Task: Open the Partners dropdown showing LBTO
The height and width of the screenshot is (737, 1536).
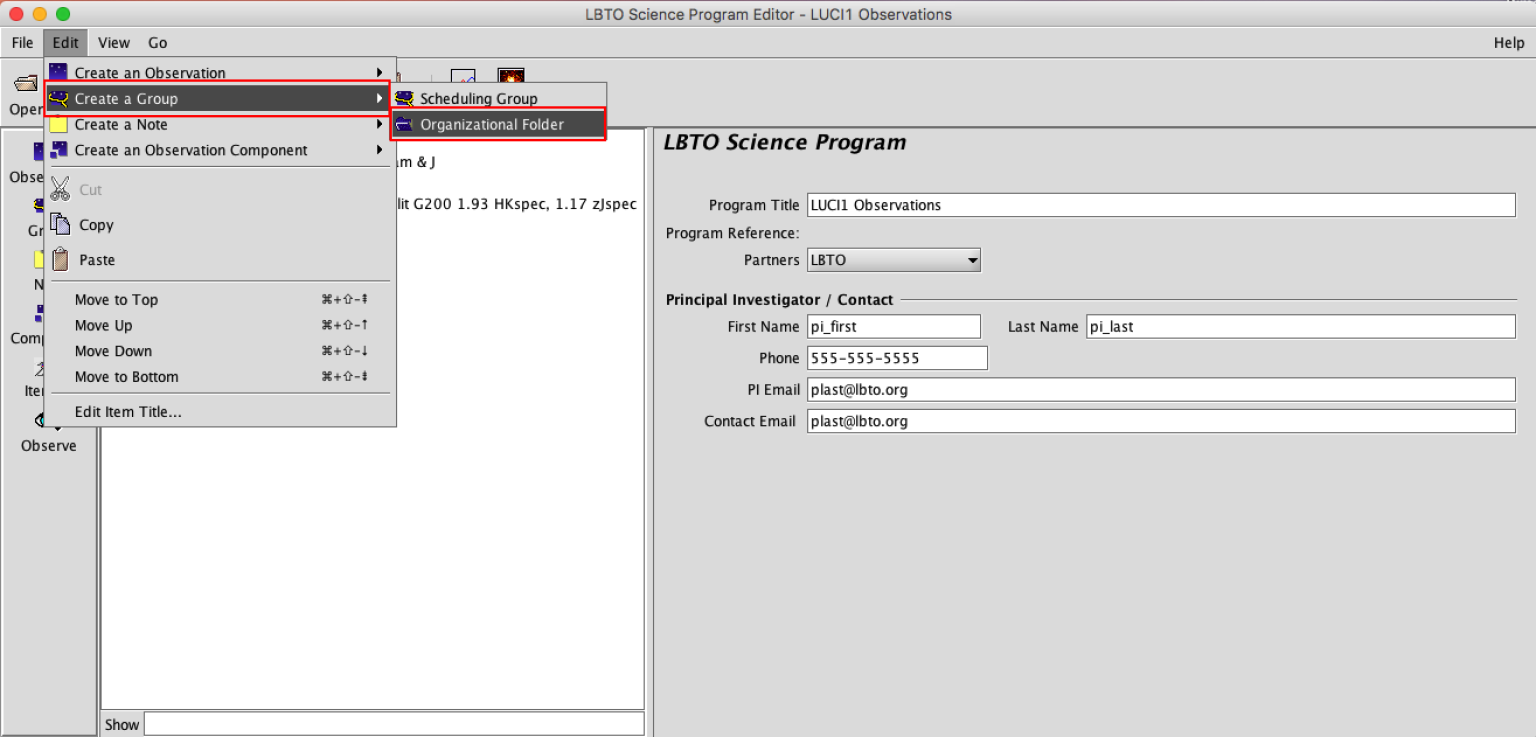Action: (x=894, y=260)
